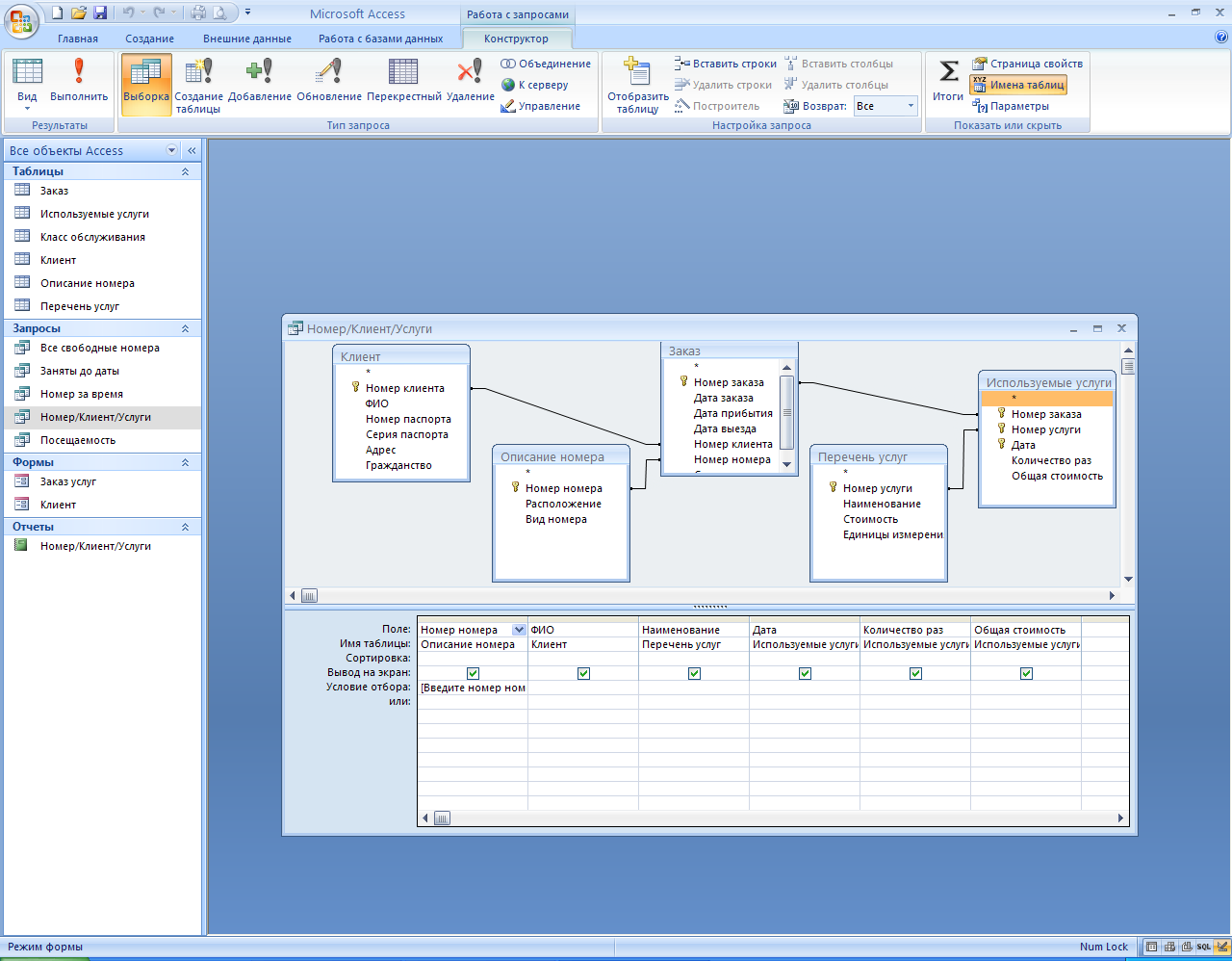Choose Создание таблицы query type
This screenshot has height=961, width=1232.
tap(198, 85)
